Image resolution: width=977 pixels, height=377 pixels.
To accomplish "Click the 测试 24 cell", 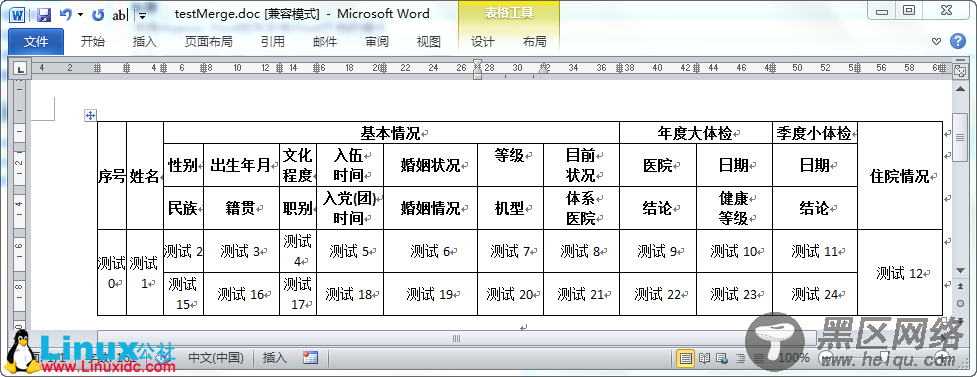I will tap(815, 294).
